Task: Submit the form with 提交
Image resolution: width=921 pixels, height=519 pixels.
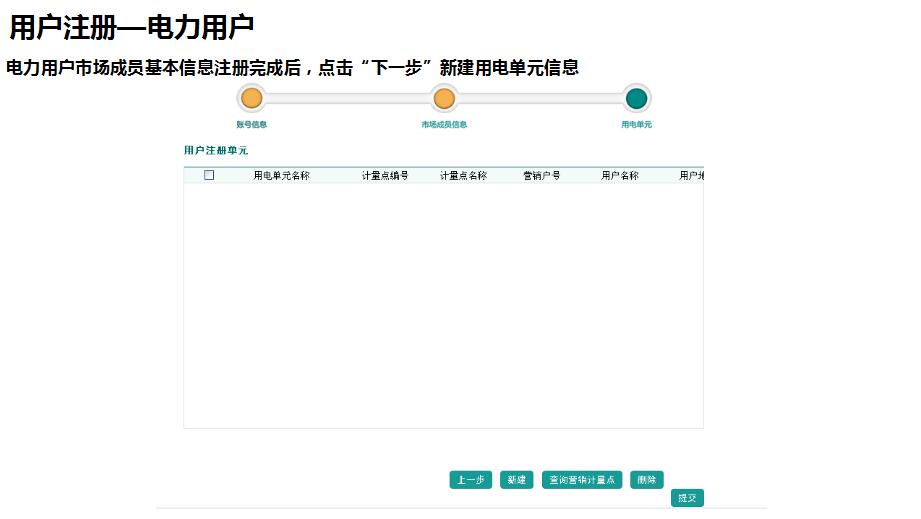Action: (x=687, y=498)
